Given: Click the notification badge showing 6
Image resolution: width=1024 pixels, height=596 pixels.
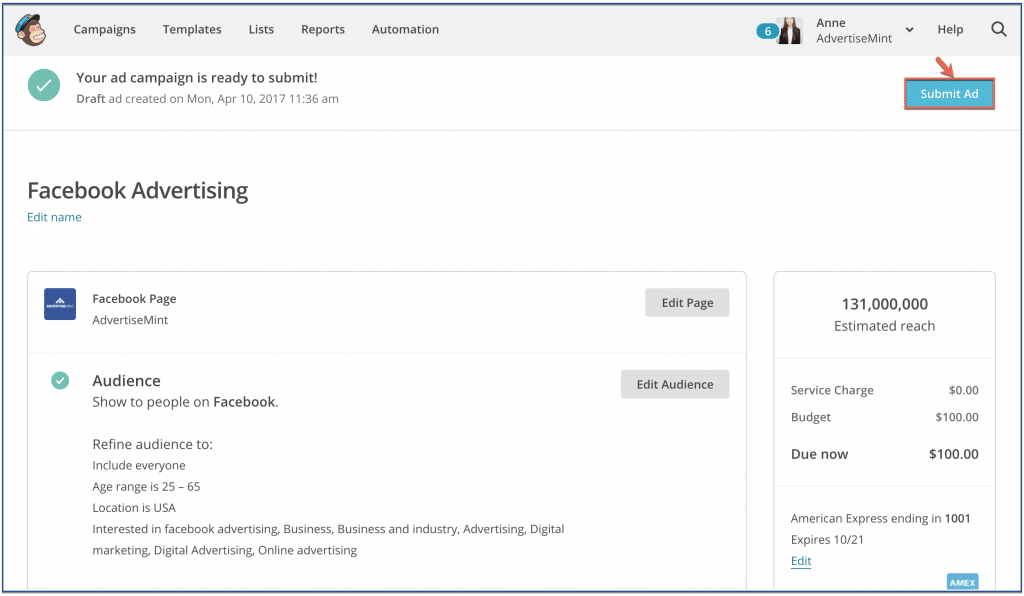Looking at the screenshot, I should 767,31.
